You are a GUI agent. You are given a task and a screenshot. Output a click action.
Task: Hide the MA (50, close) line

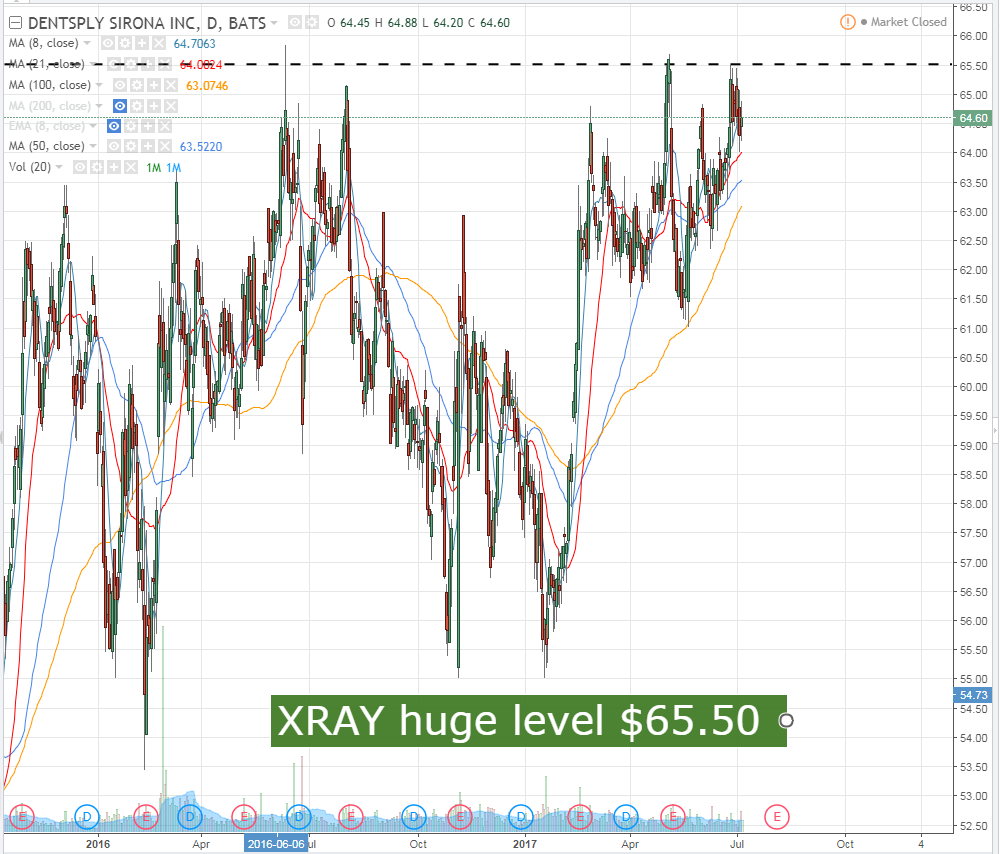point(114,146)
